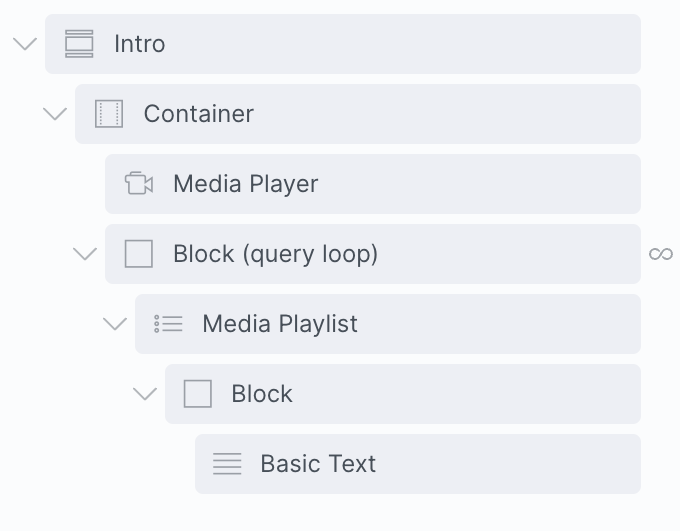This screenshot has width=680, height=531.
Task: Click the Container element's column icon
Action: [109, 114]
